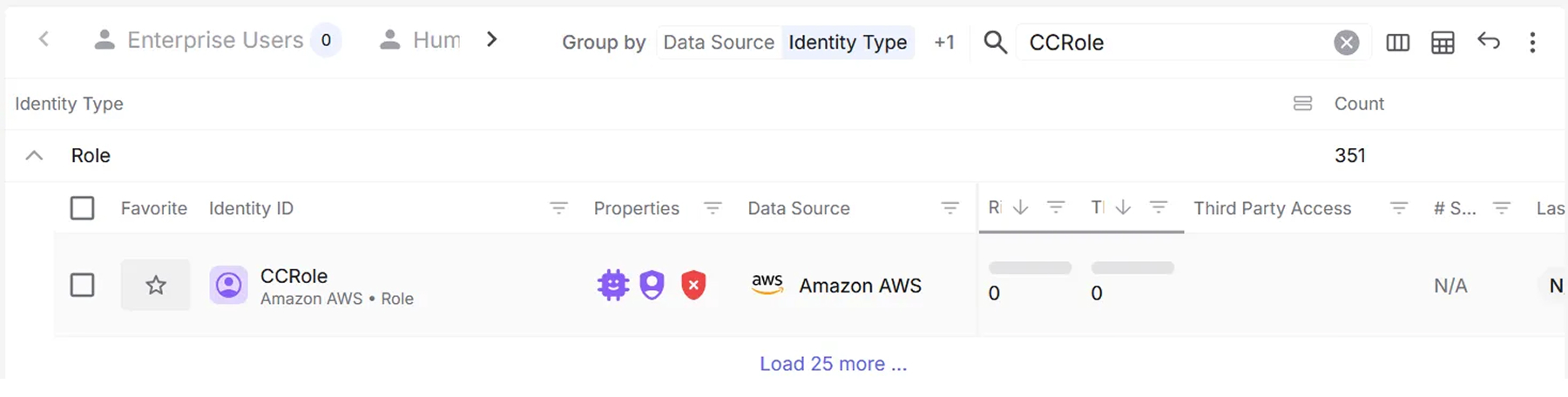Image resolution: width=1568 pixels, height=397 pixels.
Task: Star CCRole as favorite
Action: click(x=155, y=285)
